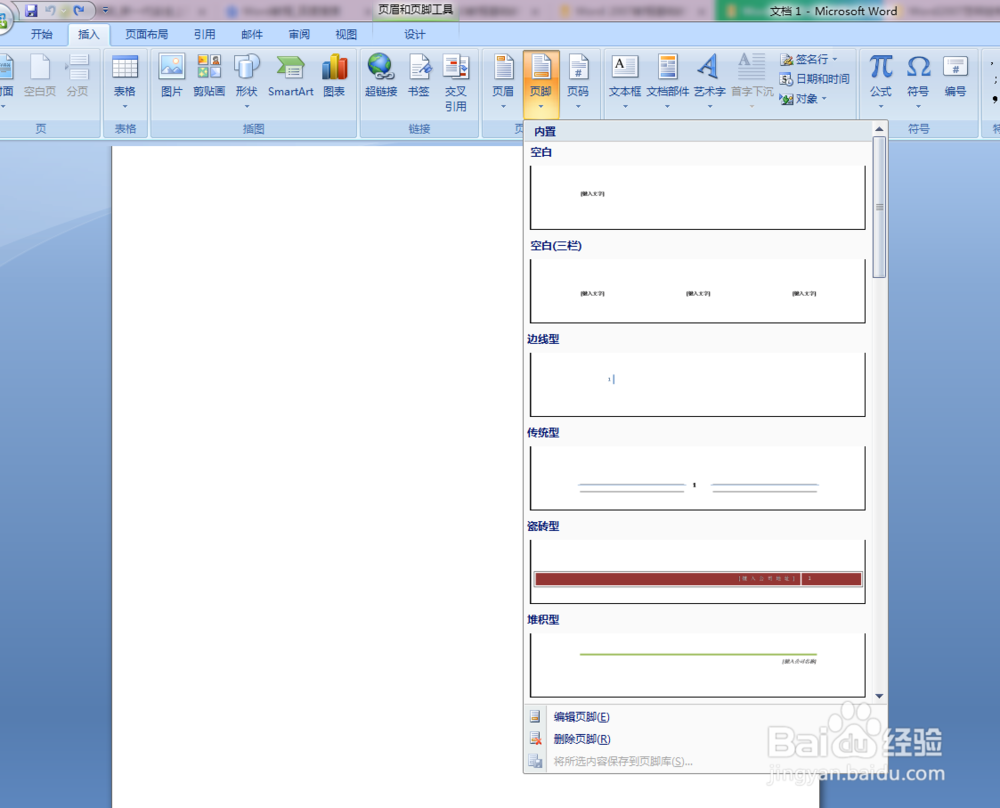Open the WordArt (艺术字) gallery
The height and width of the screenshot is (808, 1000).
710,82
